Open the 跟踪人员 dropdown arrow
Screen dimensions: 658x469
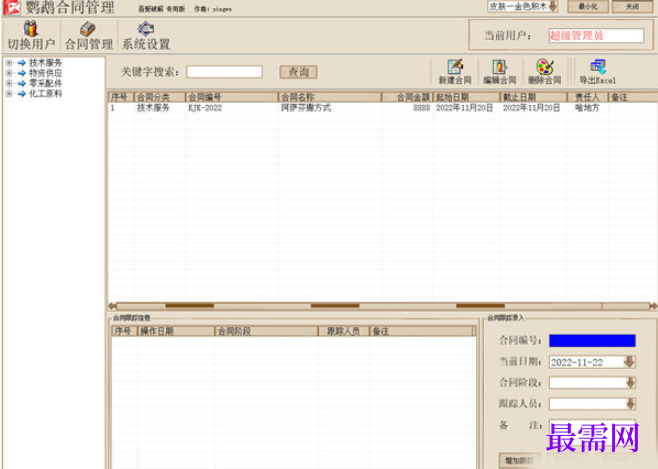630,404
